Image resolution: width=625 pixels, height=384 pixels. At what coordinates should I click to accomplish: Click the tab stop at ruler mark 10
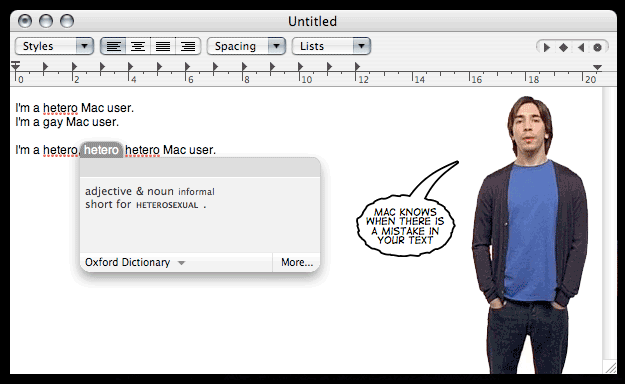pyautogui.click(x=301, y=66)
